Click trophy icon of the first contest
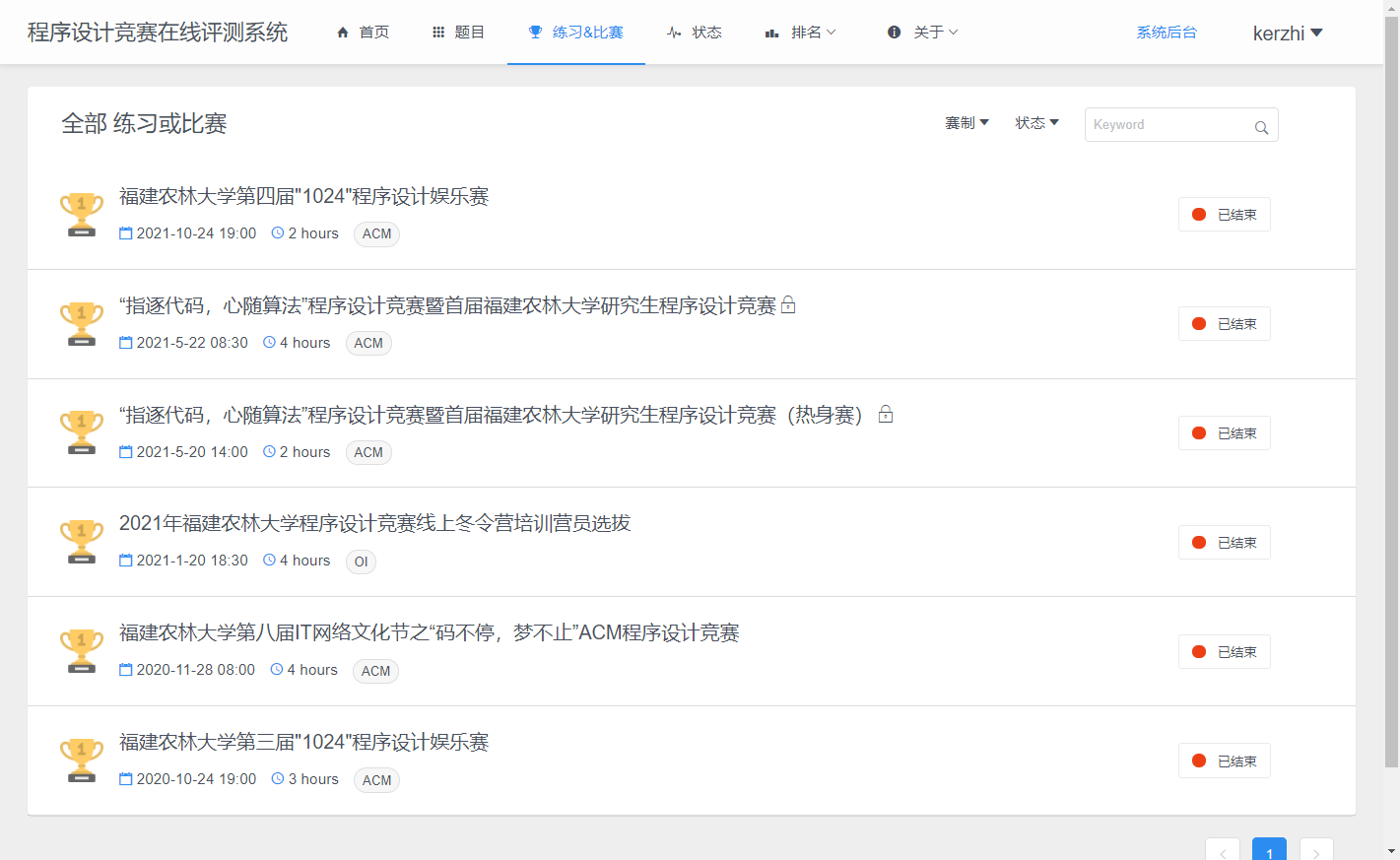The width and height of the screenshot is (1400, 860). click(82, 215)
